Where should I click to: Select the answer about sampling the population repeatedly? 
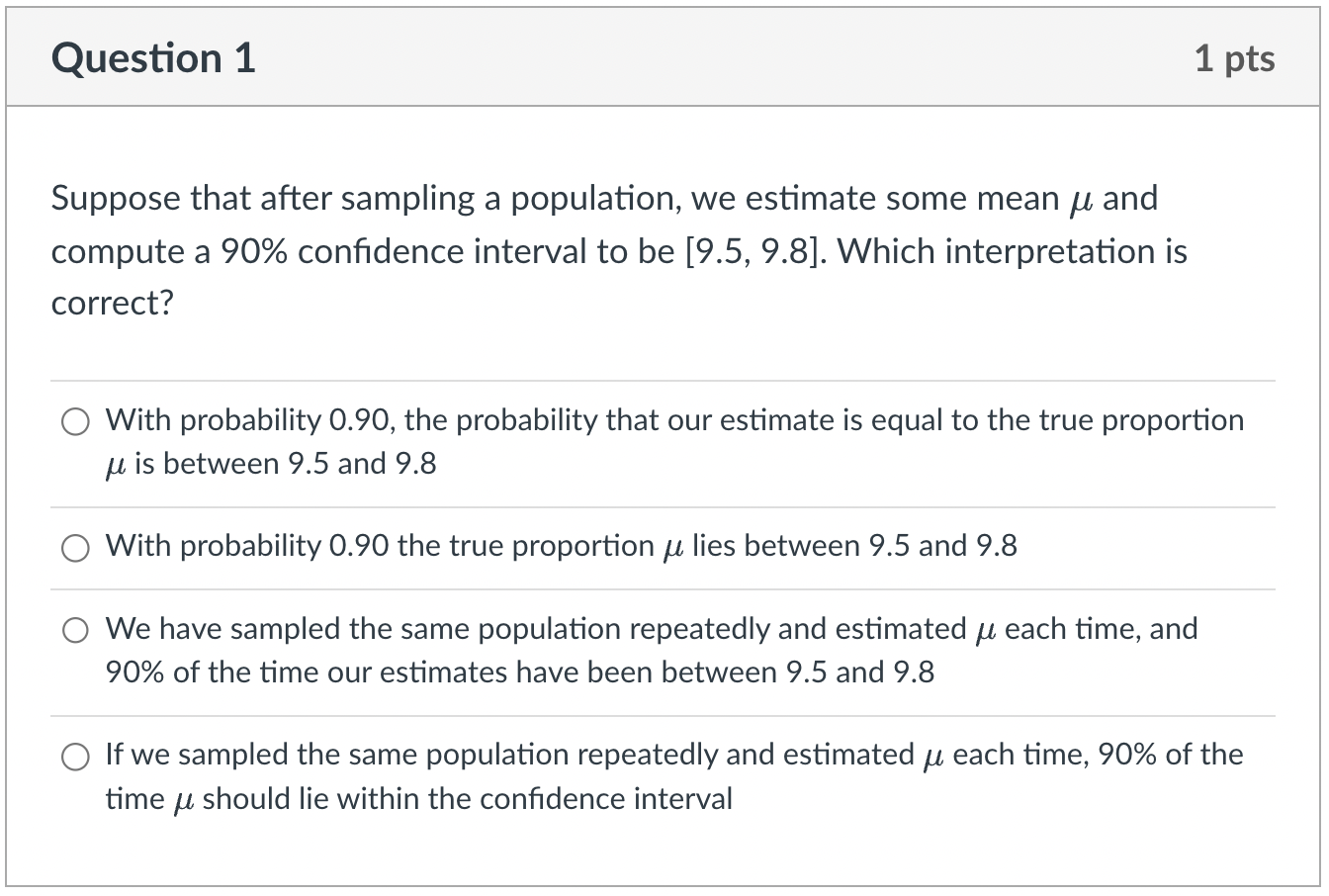coord(75,629)
